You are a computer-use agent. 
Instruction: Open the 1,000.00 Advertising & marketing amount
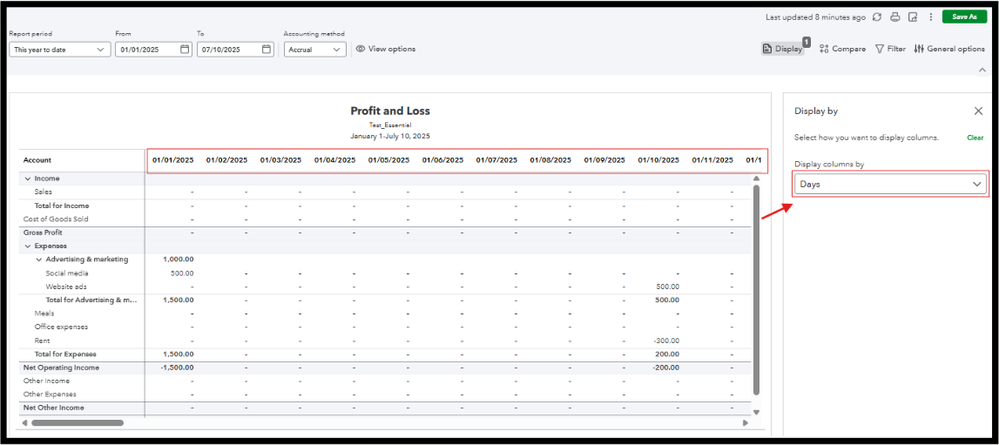(178, 259)
